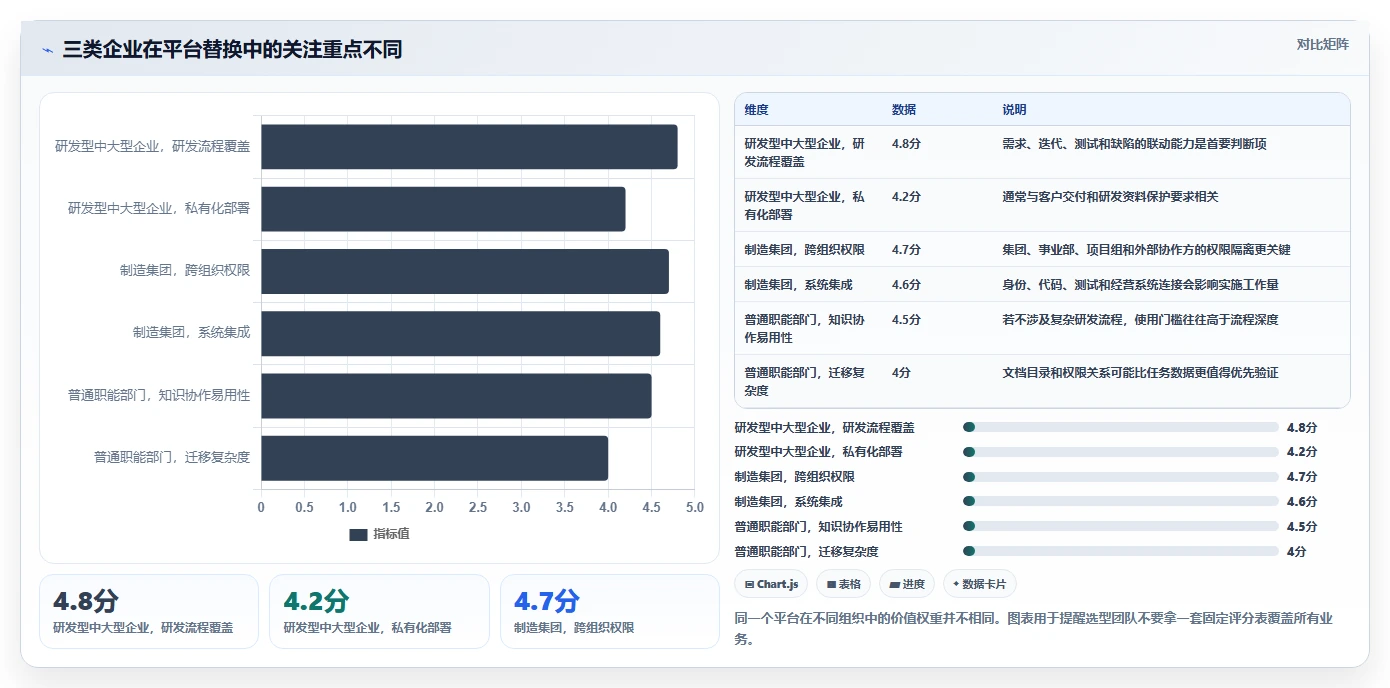Click the 知识协作易用性 chart bar
This screenshot has width=1390, height=688.
pos(456,396)
